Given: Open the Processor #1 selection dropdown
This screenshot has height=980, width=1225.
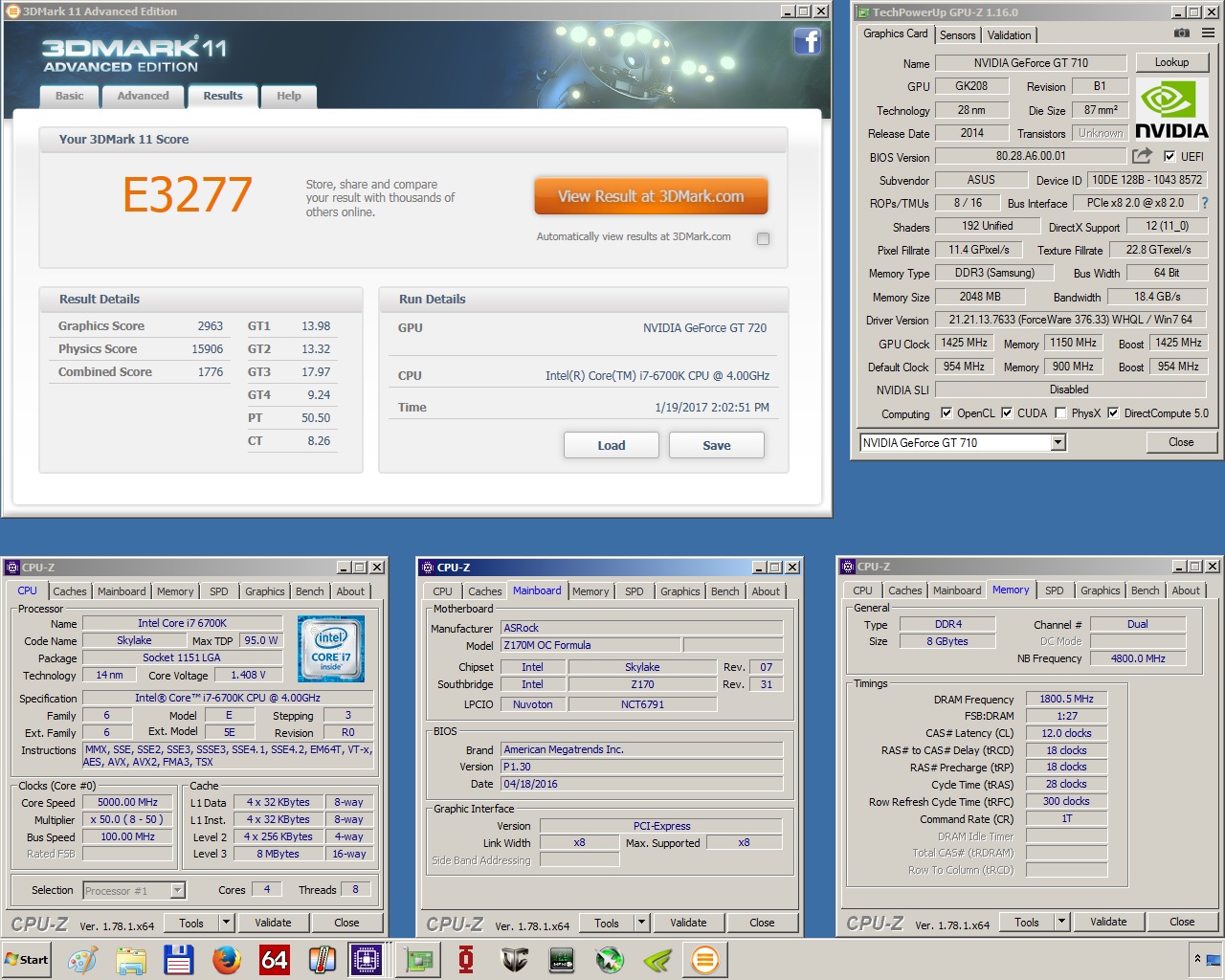Looking at the screenshot, I should (x=134, y=890).
